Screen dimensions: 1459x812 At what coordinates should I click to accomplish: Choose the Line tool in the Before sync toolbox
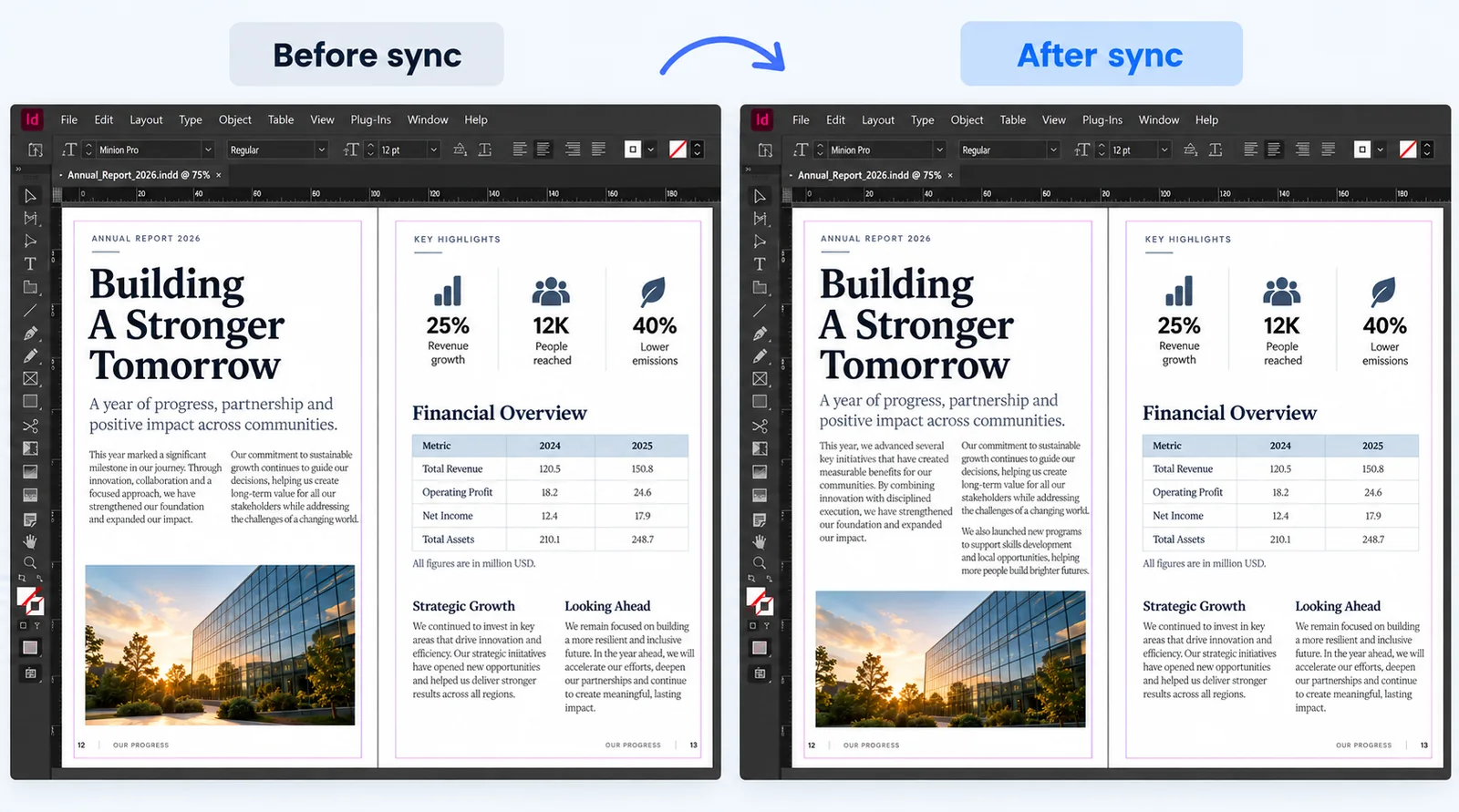pyautogui.click(x=30, y=310)
